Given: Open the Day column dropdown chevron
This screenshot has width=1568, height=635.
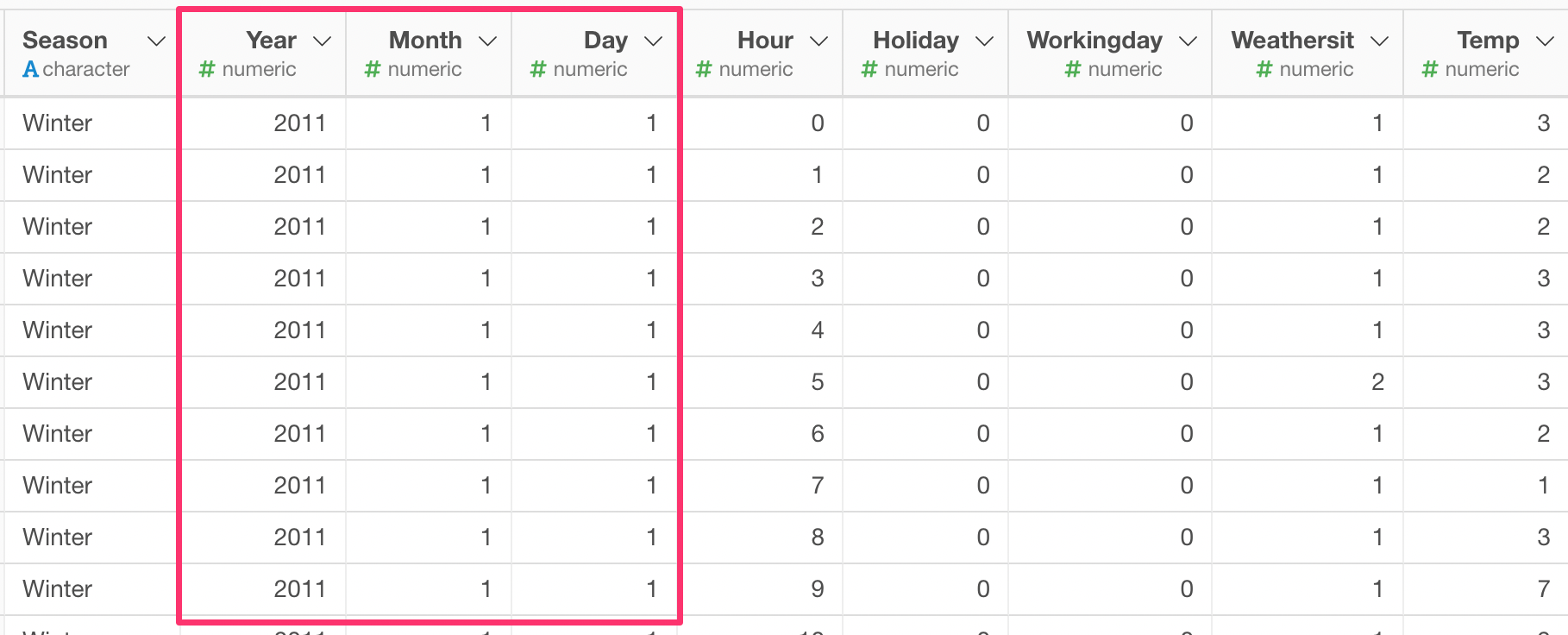Looking at the screenshot, I should tap(653, 41).
